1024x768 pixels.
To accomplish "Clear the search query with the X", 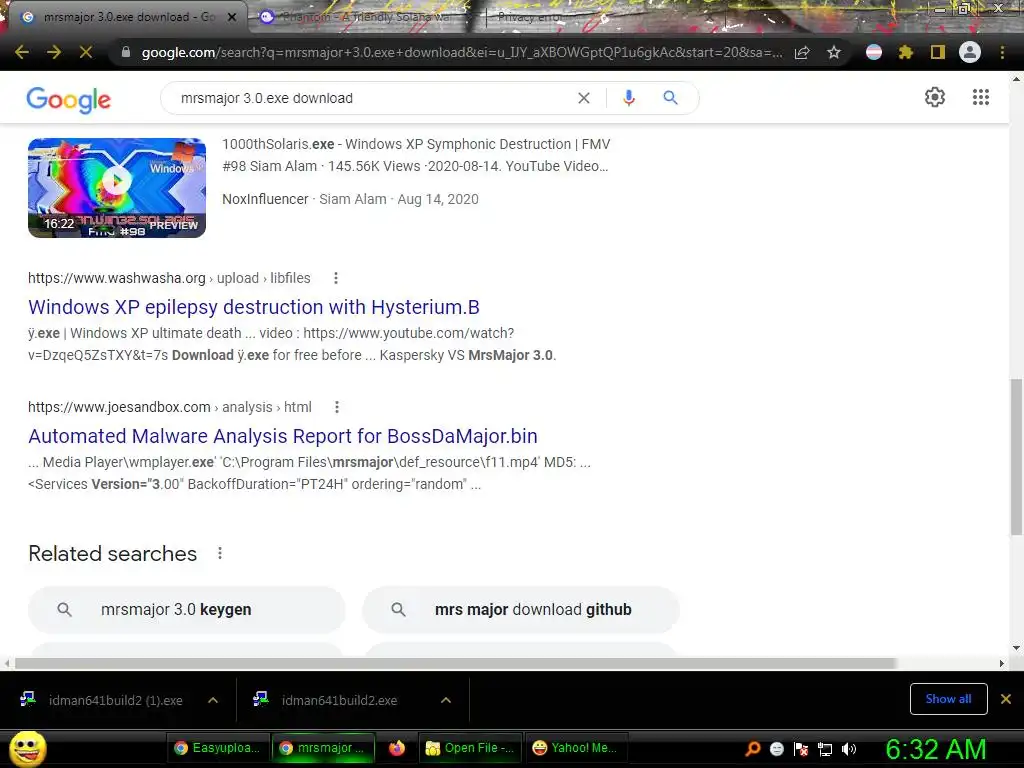I will pyautogui.click(x=584, y=98).
